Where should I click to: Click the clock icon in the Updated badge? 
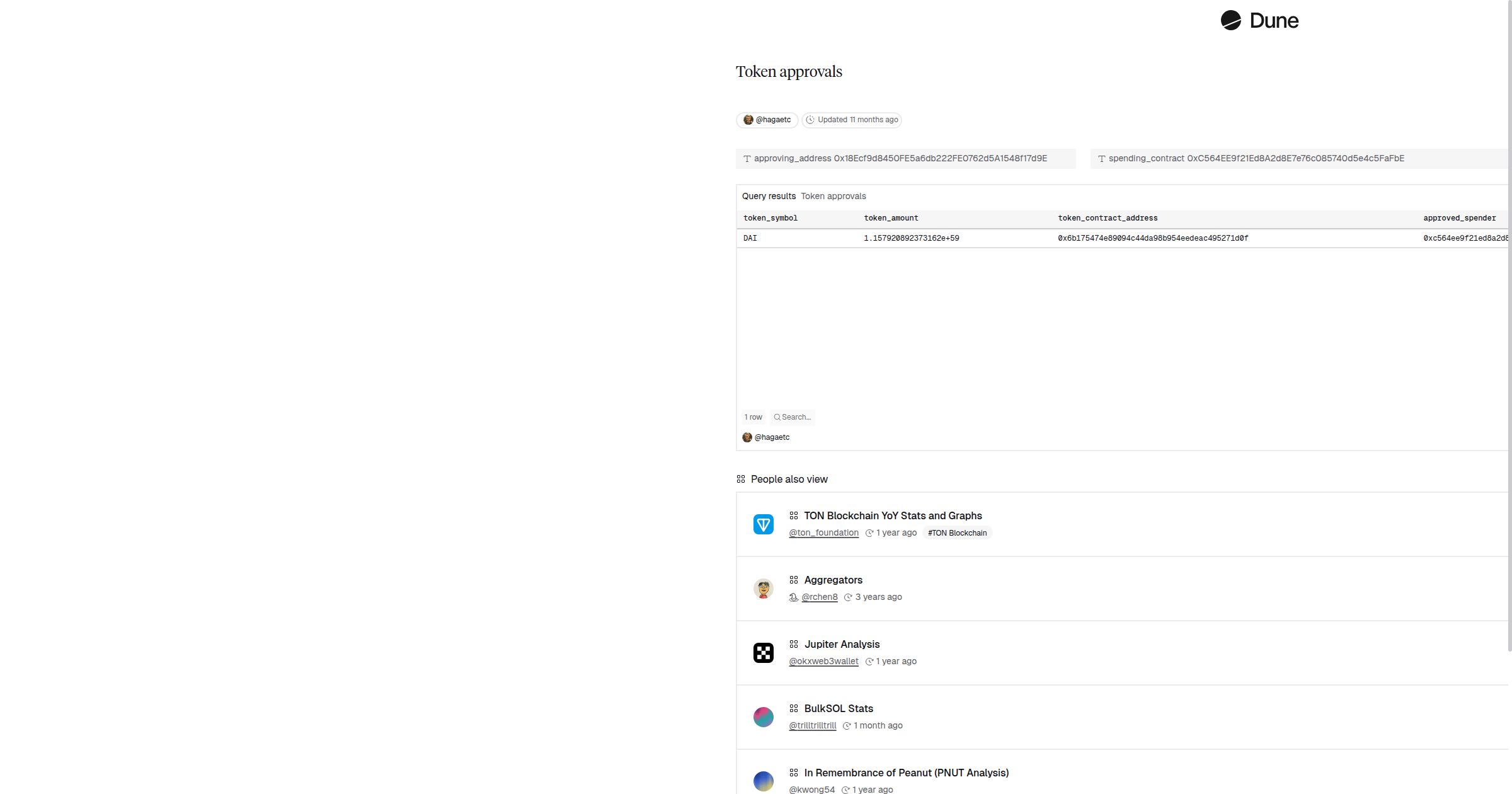click(810, 120)
